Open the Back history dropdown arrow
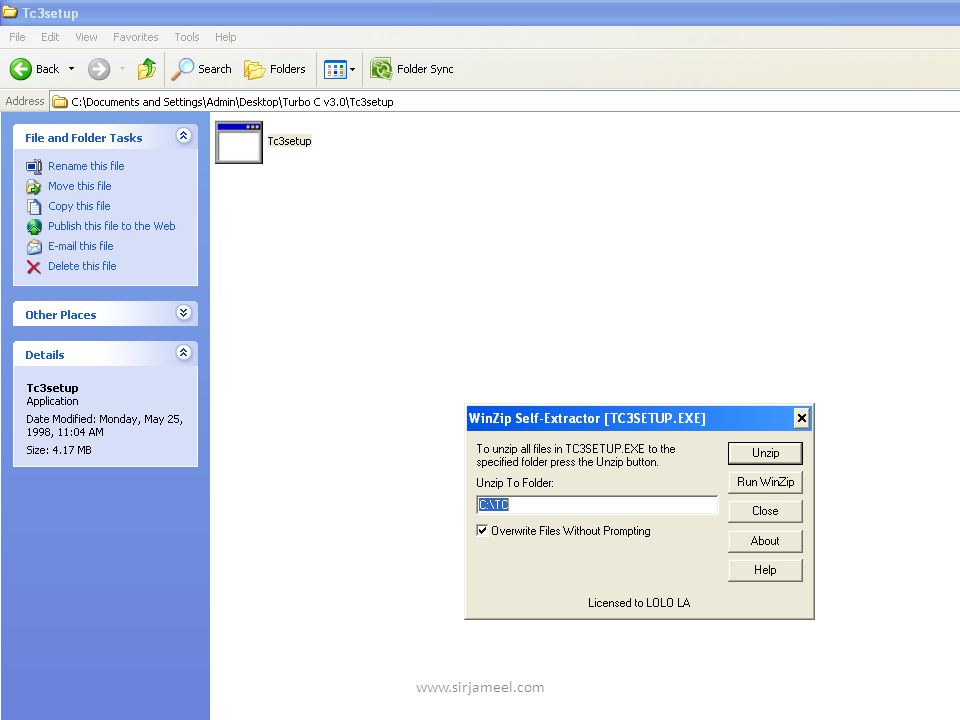The image size is (960, 720). tap(72, 69)
